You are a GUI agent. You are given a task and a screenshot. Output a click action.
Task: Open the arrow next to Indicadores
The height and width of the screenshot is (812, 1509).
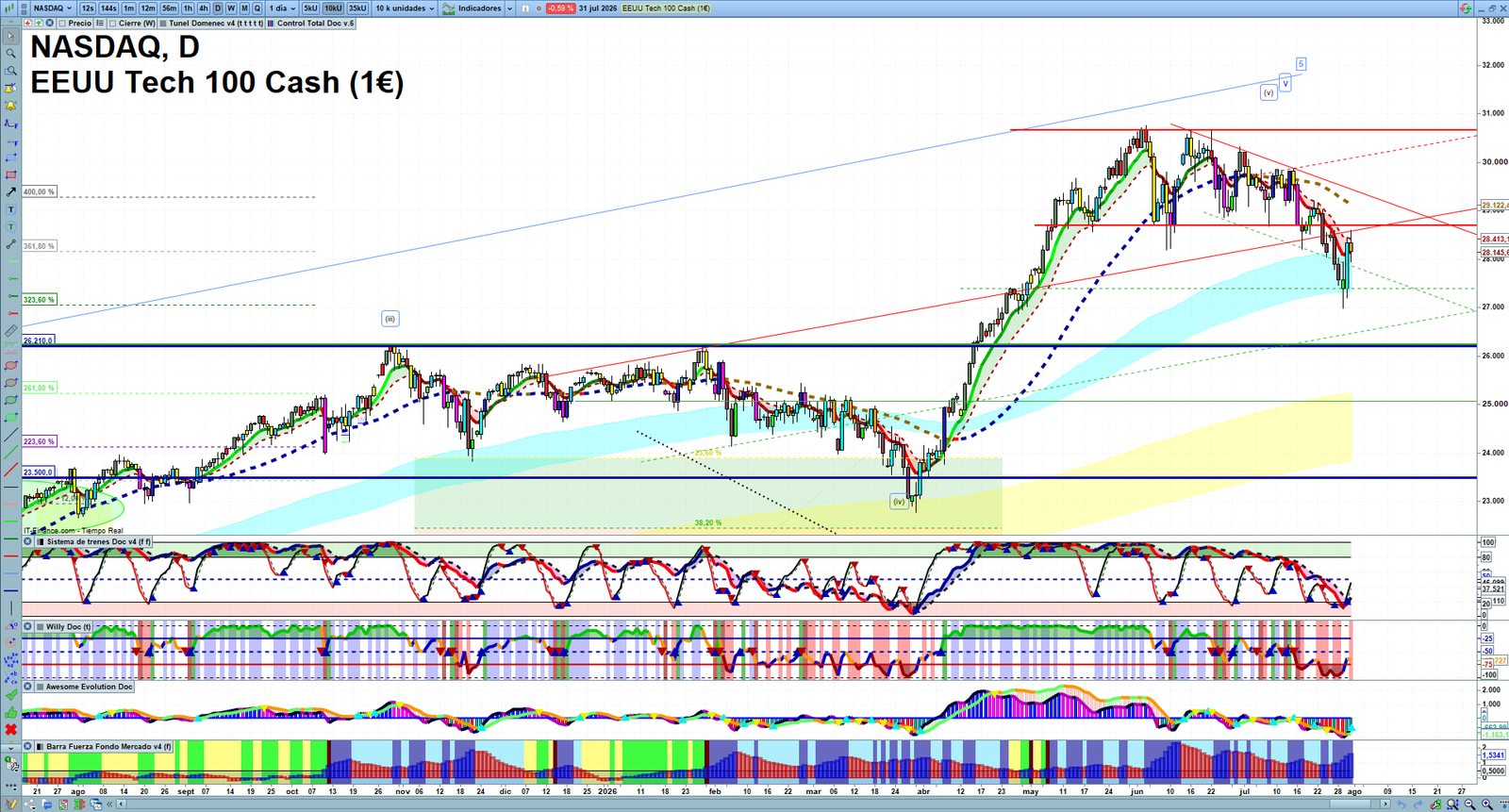[x=509, y=8]
